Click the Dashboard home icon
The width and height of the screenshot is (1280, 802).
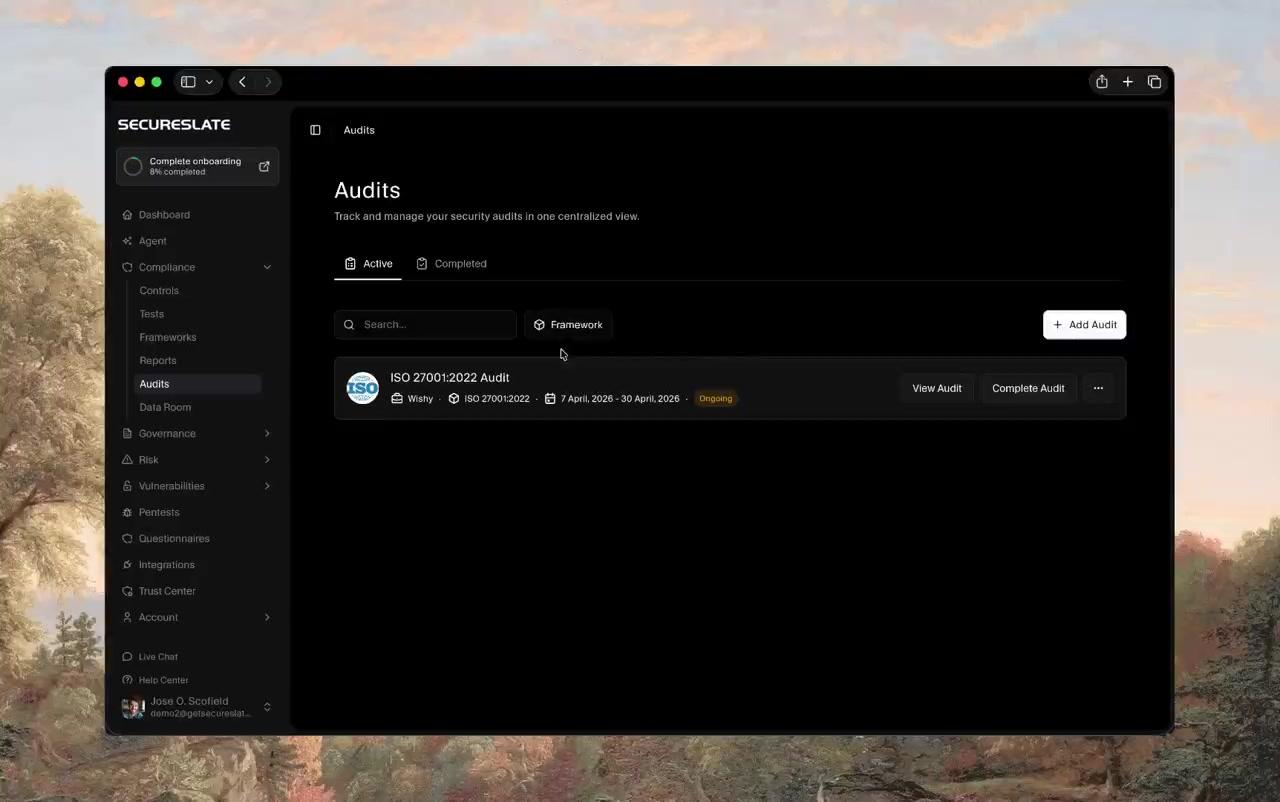point(127,215)
